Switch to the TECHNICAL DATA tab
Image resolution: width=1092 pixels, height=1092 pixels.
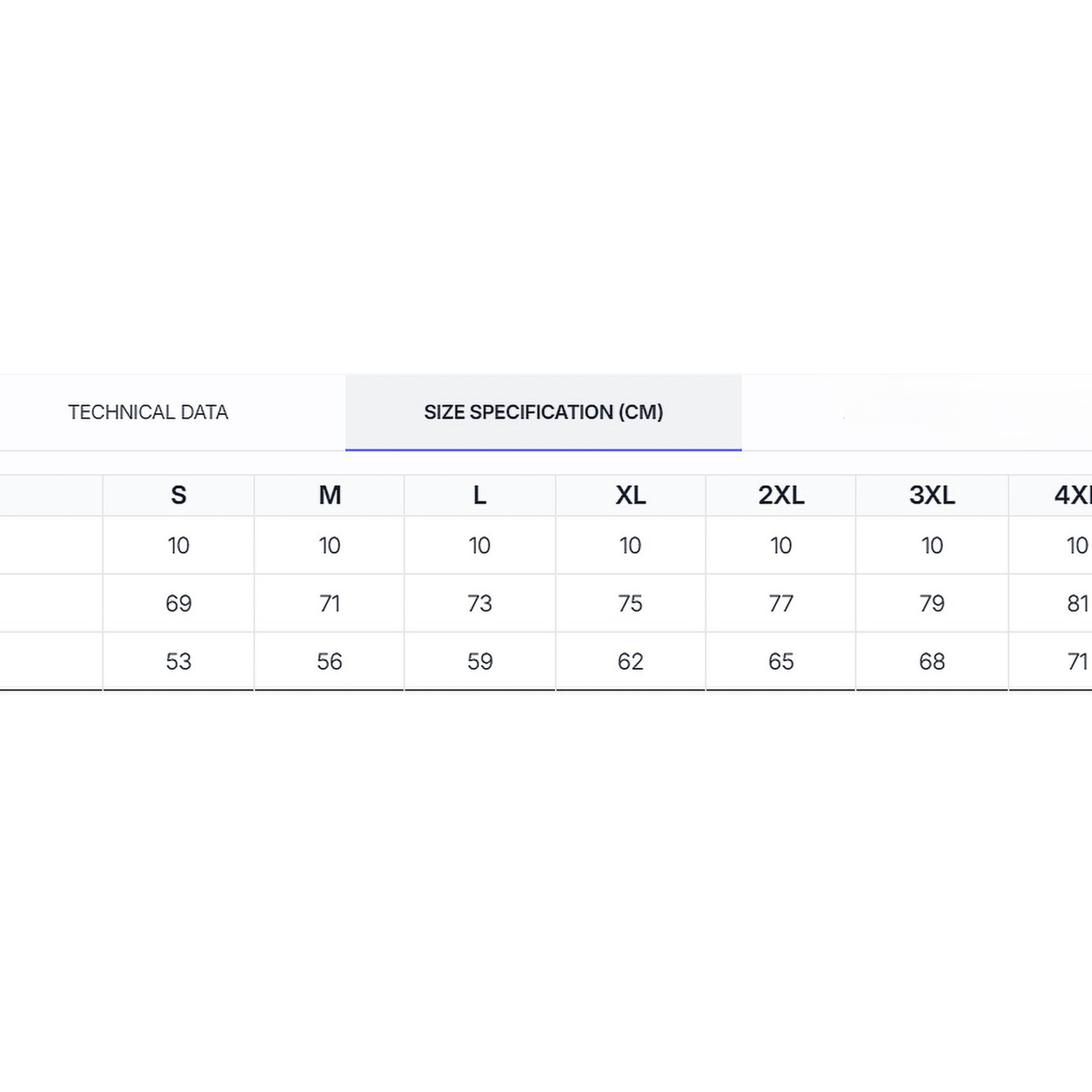coord(148,412)
